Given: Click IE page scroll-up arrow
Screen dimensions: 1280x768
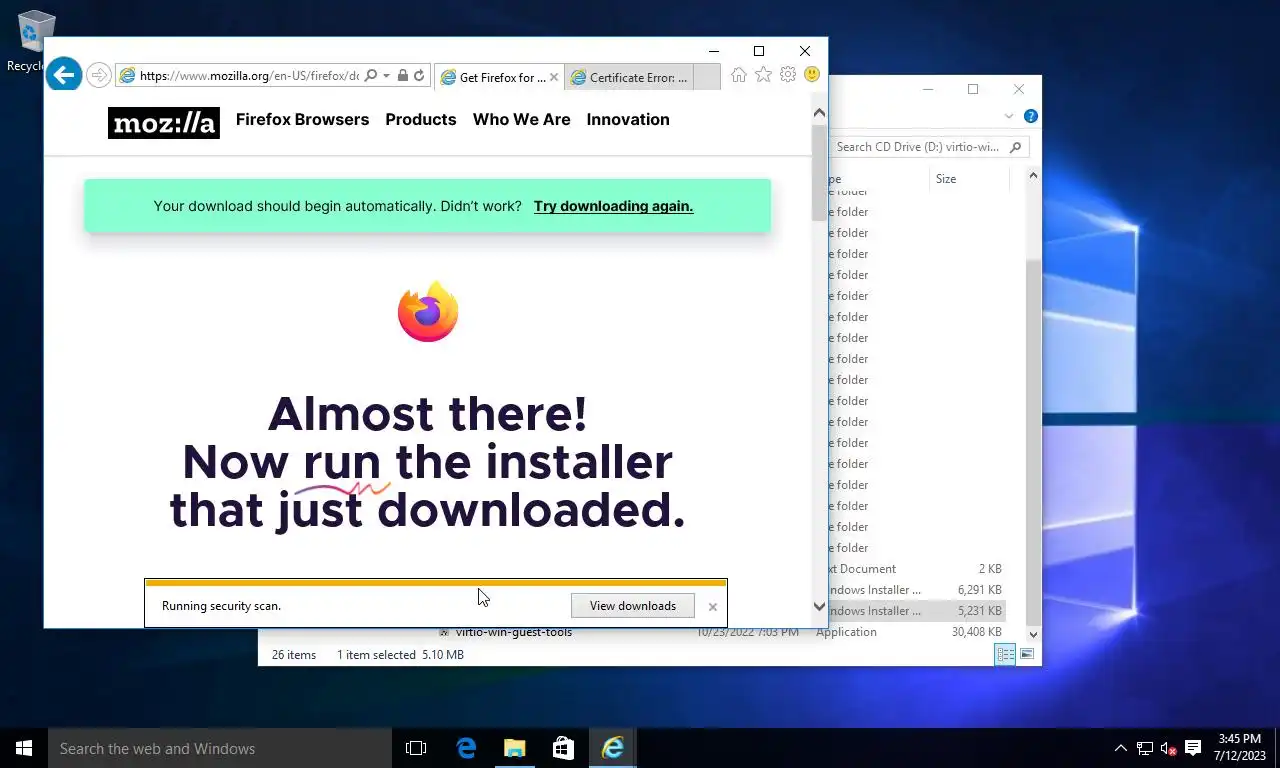Looking at the screenshot, I should click(x=819, y=113).
